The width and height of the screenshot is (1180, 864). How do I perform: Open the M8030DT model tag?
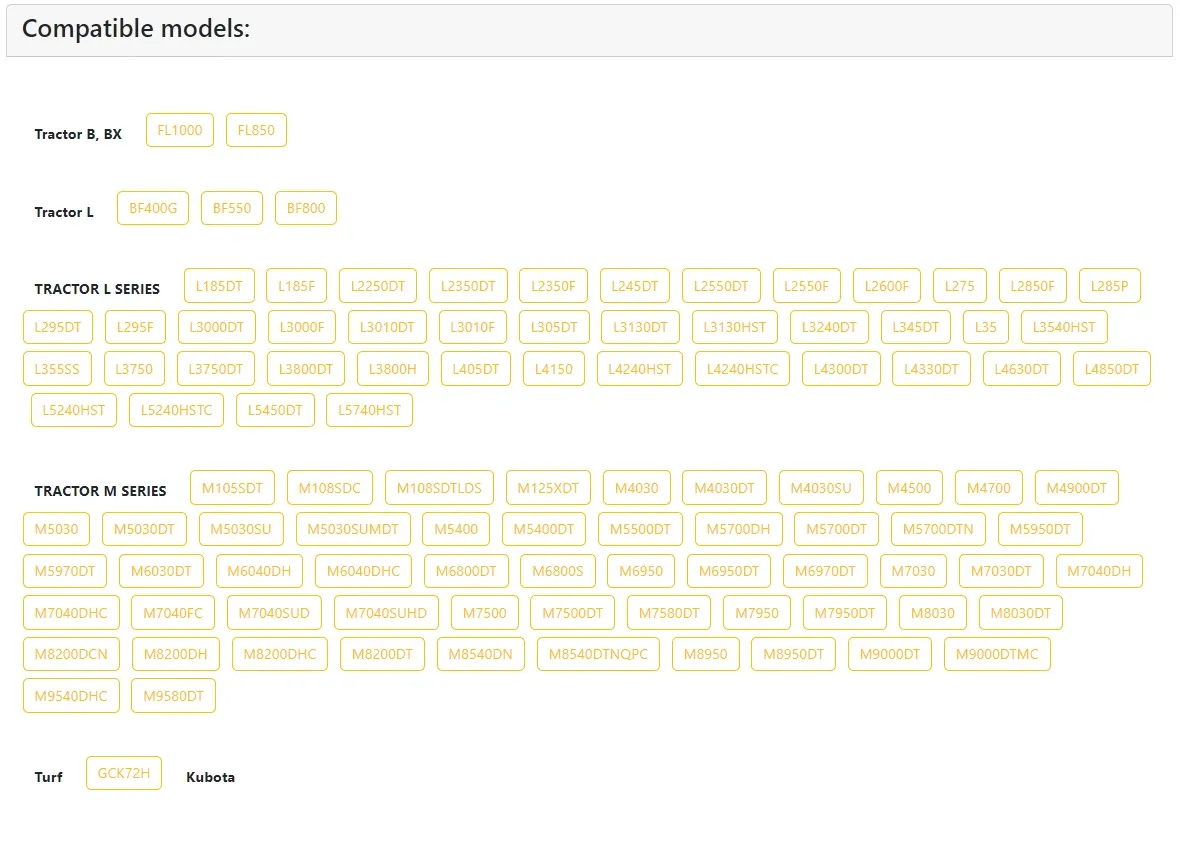(1020, 613)
